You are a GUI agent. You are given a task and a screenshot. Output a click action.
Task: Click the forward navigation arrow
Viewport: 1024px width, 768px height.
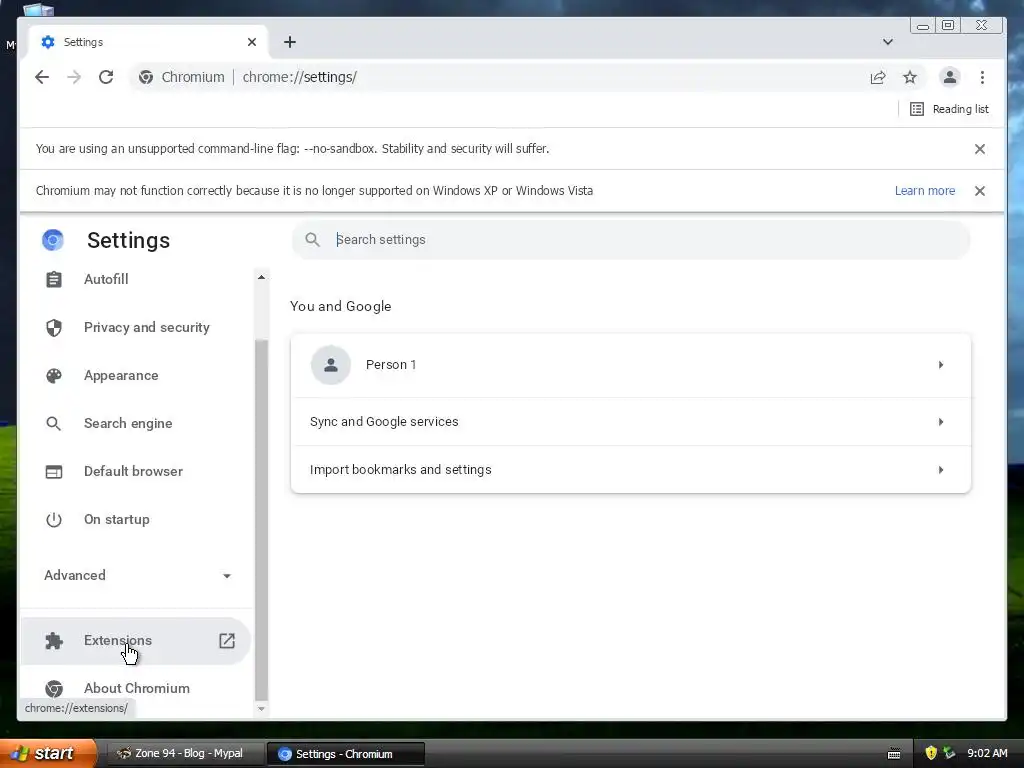74,77
